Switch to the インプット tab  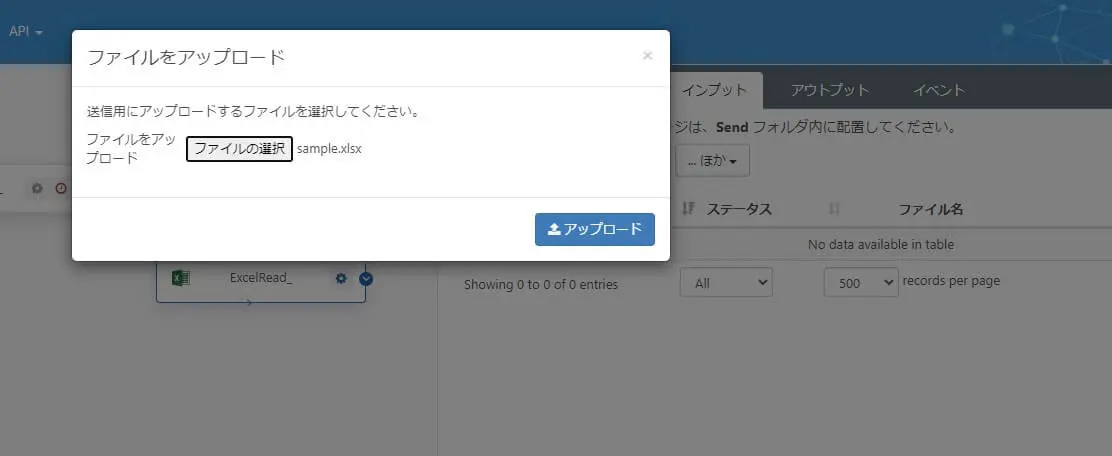coord(713,90)
